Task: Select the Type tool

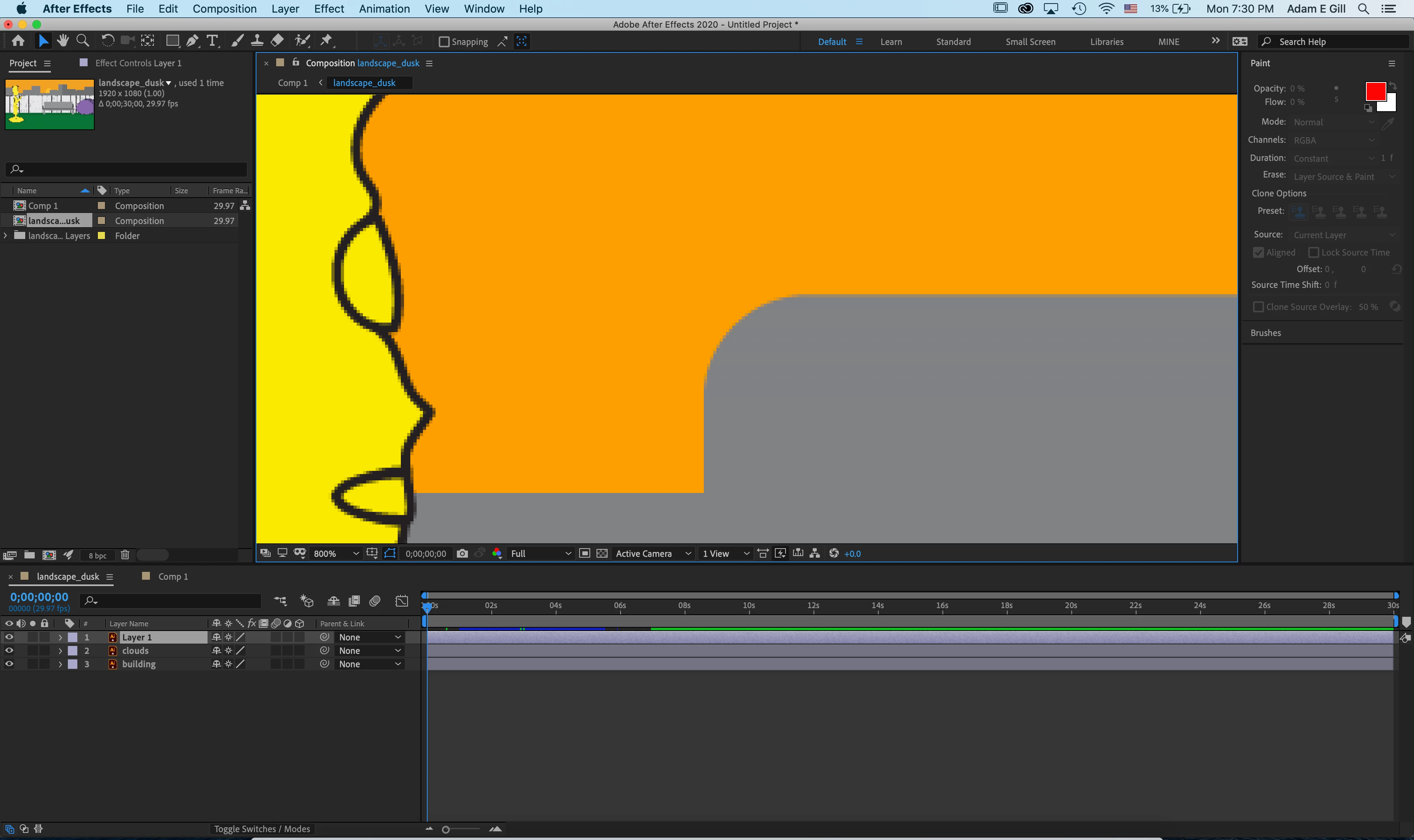Action: pyautogui.click(x=212, y=41)
